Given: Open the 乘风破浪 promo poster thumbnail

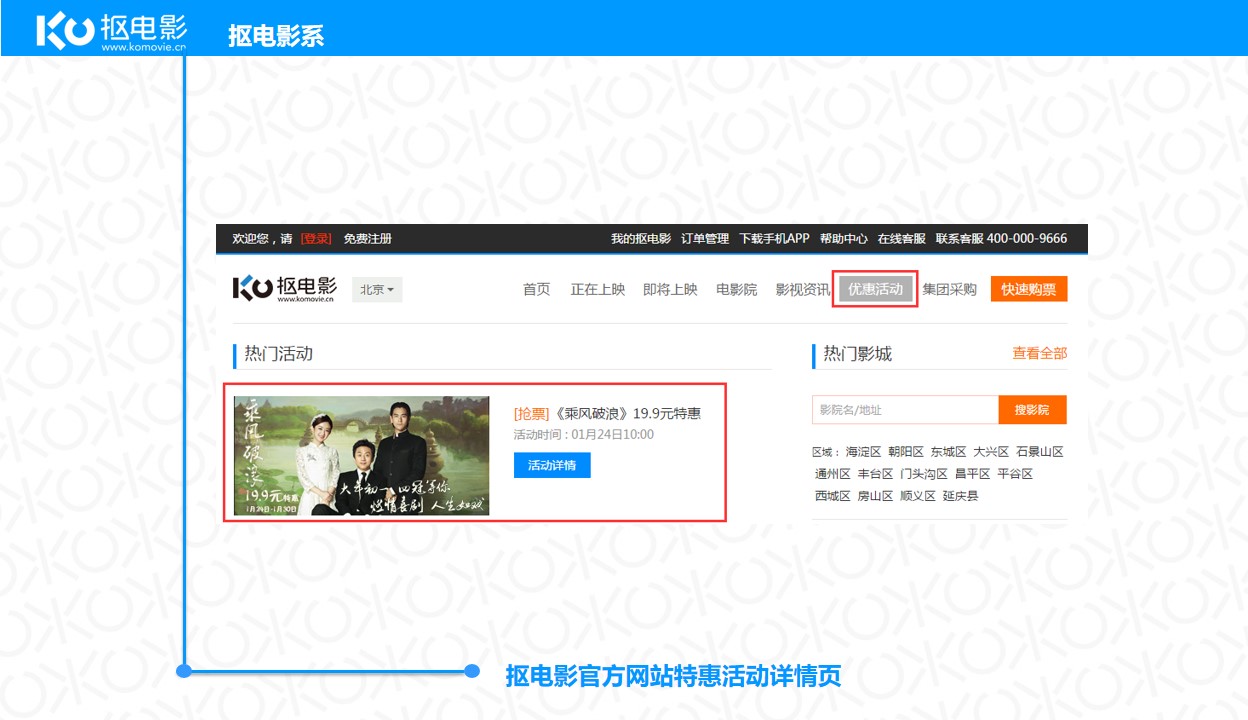Looking at the screenshot, I should (362, 456).
